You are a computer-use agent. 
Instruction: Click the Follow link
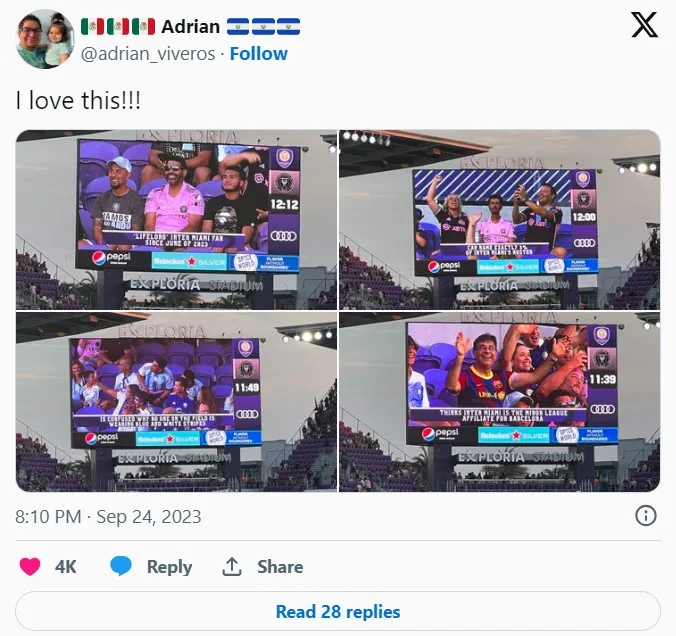[259, 54]
